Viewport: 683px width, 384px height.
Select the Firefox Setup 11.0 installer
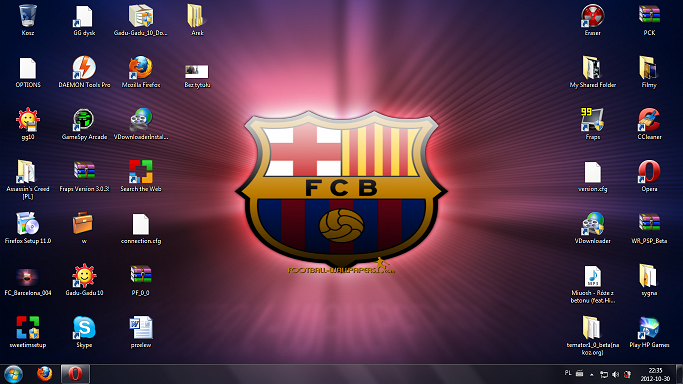pyautogui.click(x=28, y=224)
